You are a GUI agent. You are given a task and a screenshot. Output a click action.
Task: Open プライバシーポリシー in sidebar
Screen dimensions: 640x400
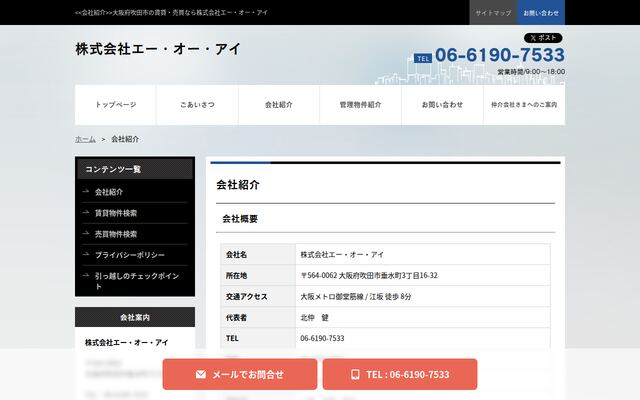[130, 255]
